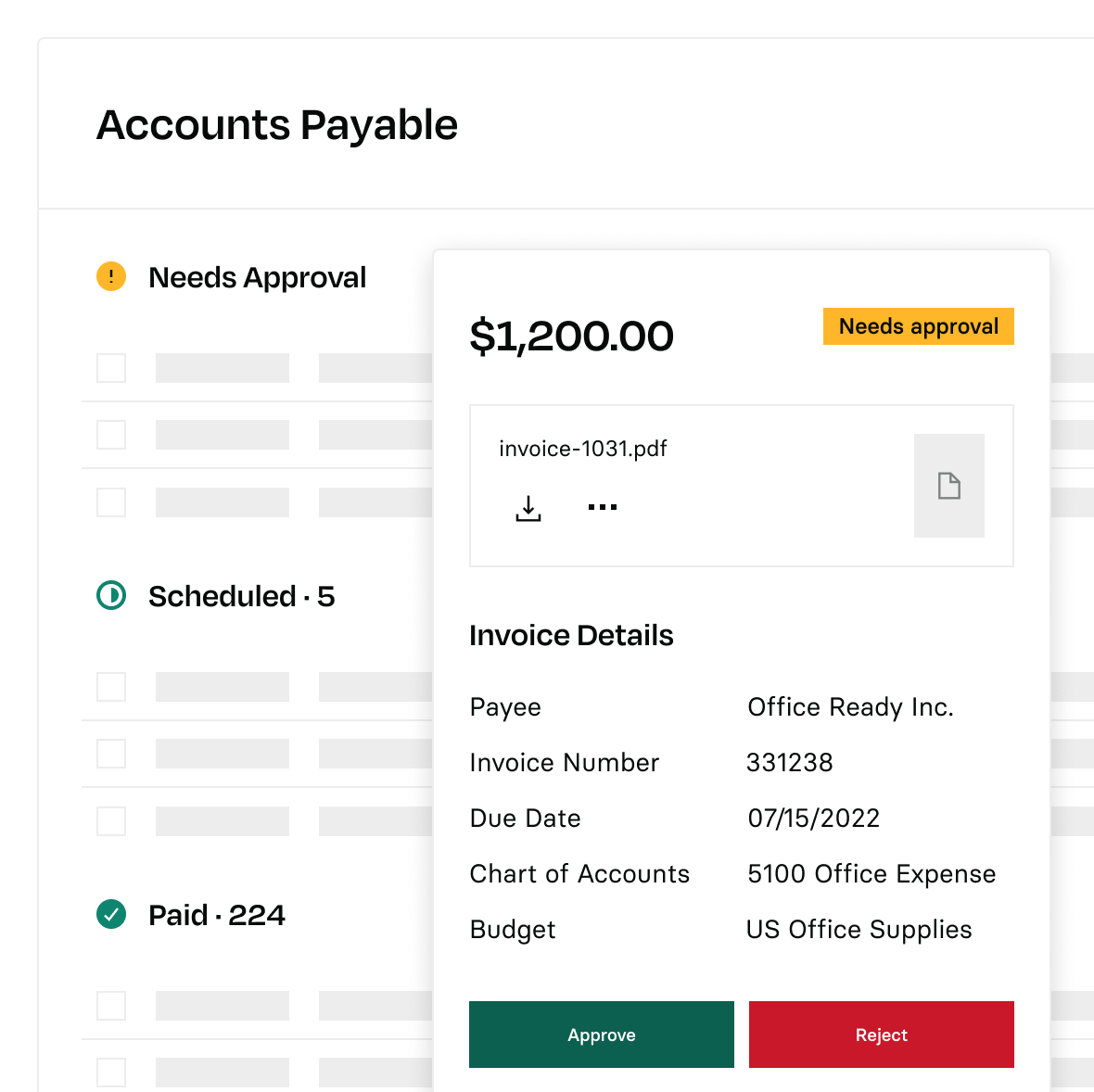The width and height of the screenshot is (1094, 1092).
Task: Click the Needs approval status badge
Action: click(x=918, y=326)
